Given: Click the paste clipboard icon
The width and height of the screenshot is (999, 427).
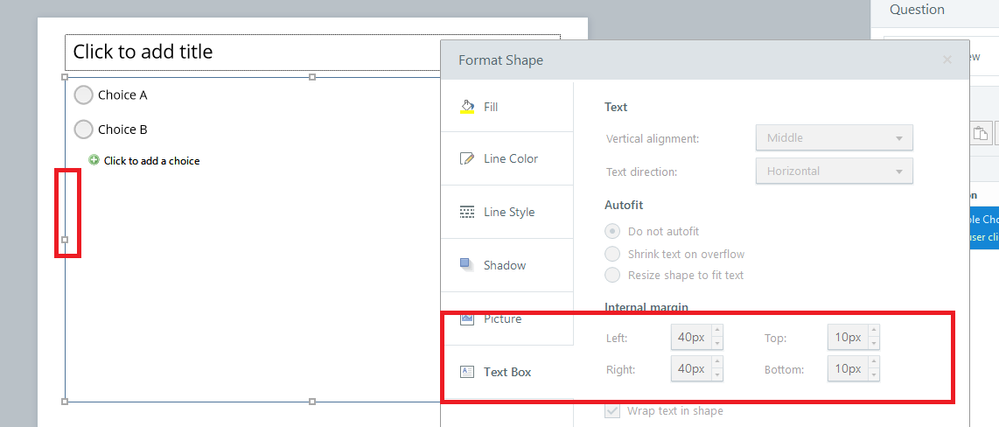Looking at the screenshot, I should (x=982, y=134).
